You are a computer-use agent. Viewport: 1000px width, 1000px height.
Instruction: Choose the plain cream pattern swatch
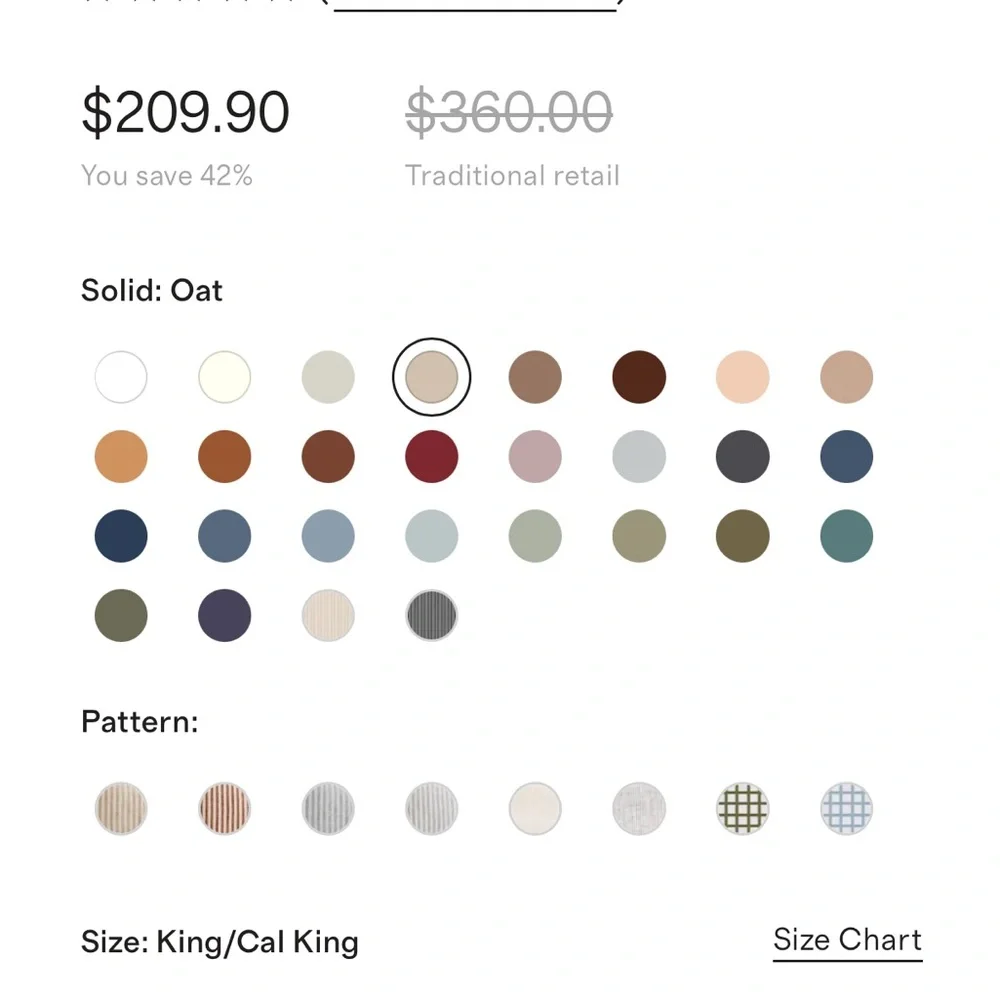[535, 809]
